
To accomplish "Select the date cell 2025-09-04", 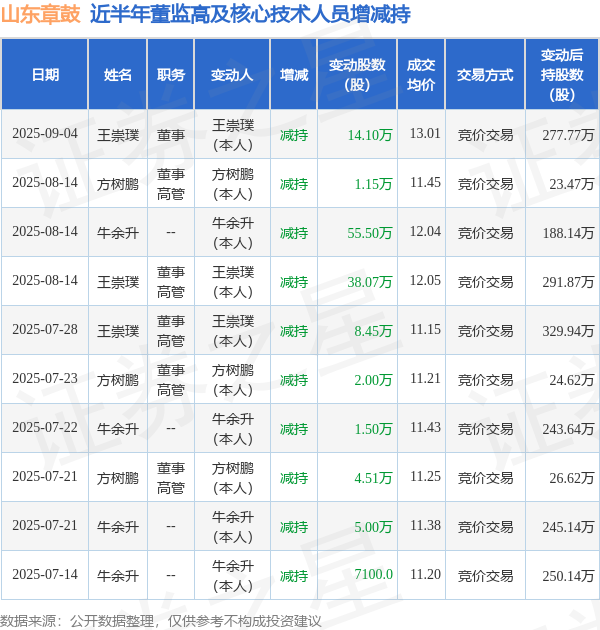I will click(x=45, y=133).
